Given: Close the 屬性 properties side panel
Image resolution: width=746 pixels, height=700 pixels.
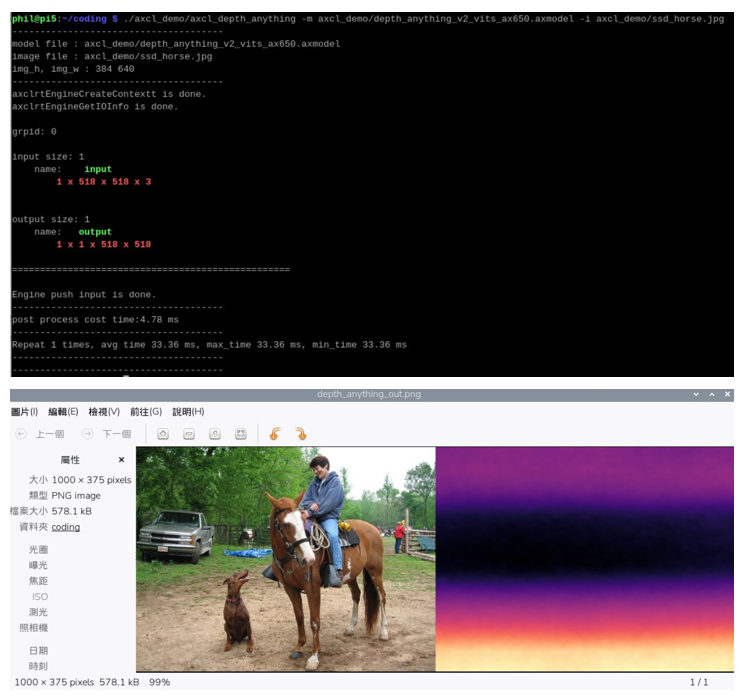Looking at the screenshot, I should click(121, 460).
